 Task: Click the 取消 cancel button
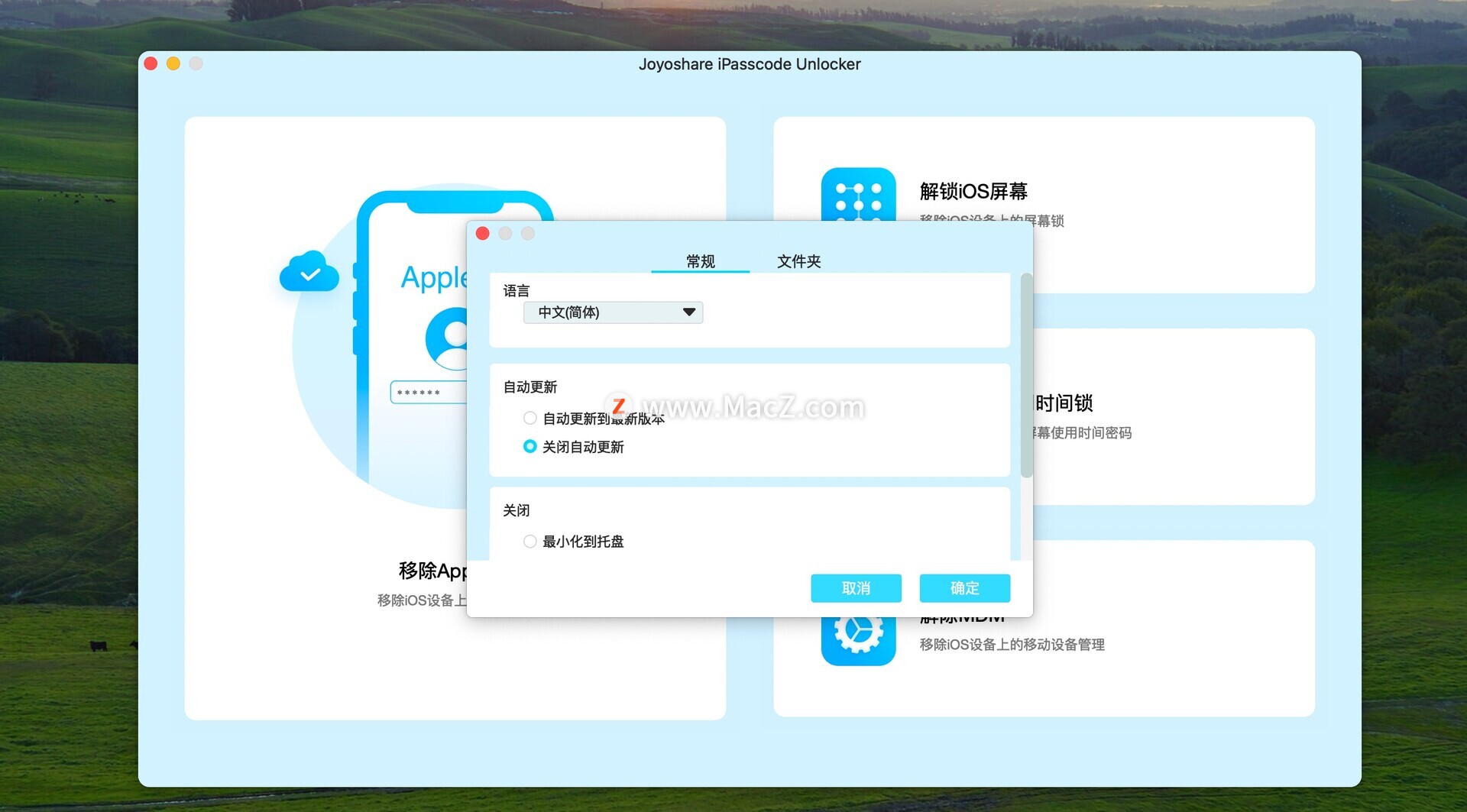(856, 588)
